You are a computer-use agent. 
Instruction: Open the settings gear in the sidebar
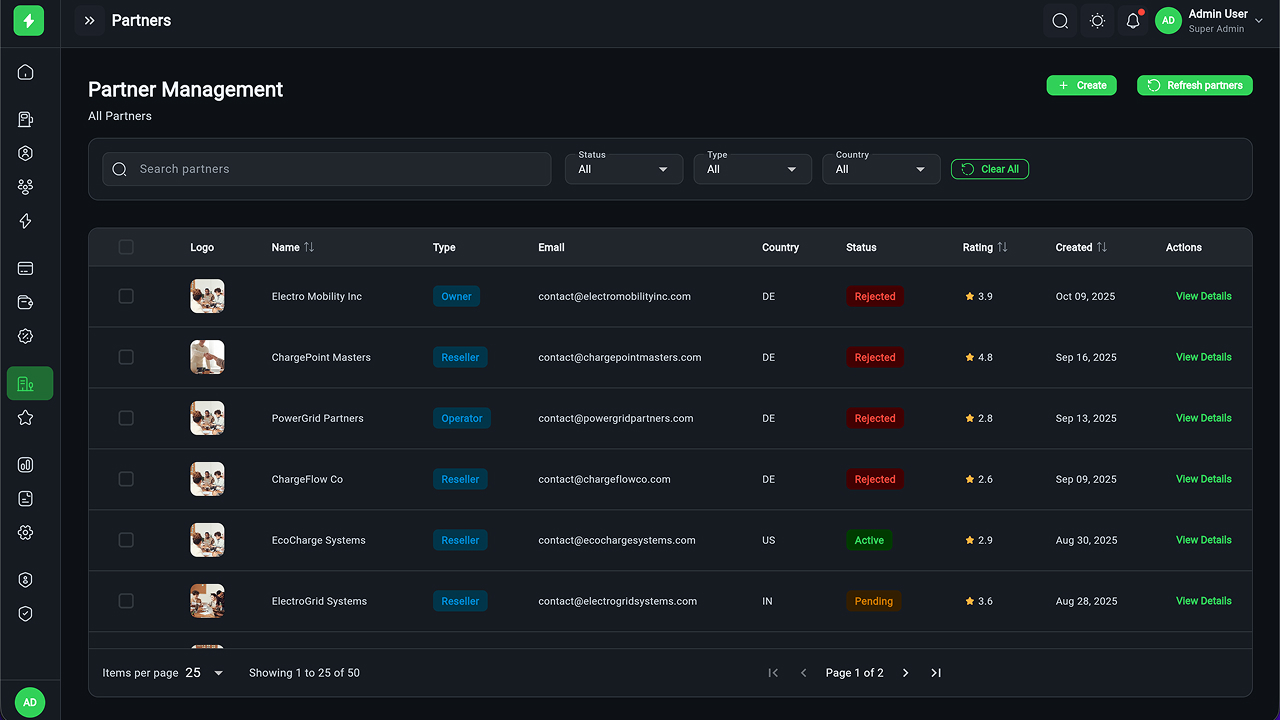click(26, 533)
